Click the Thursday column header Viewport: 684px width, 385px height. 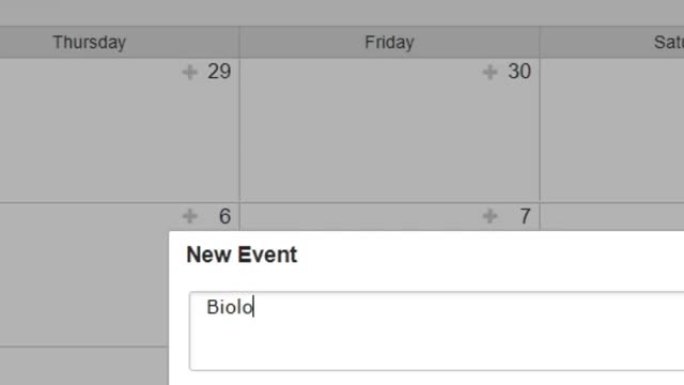tap(89, 42)
